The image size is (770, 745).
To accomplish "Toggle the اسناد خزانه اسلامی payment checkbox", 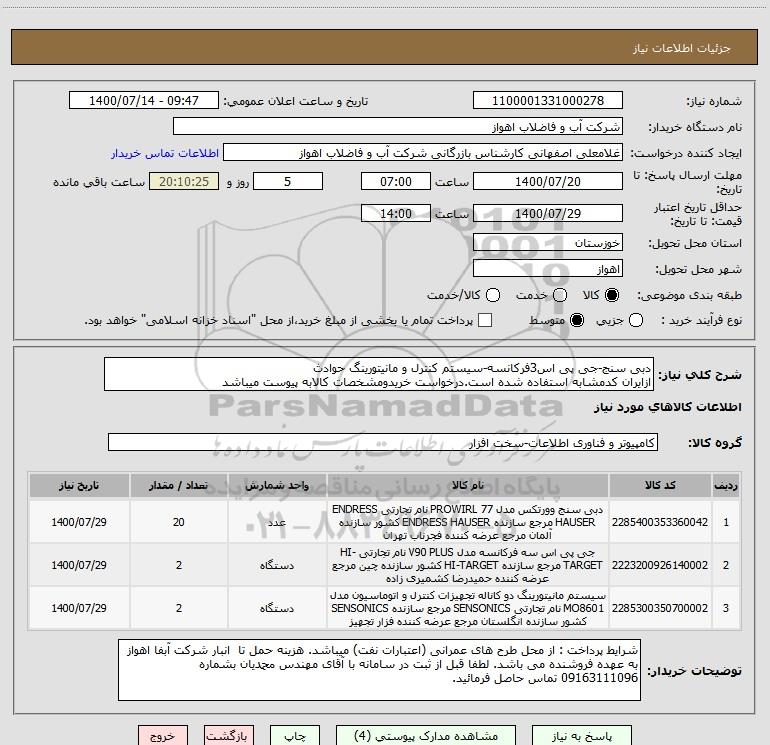I will [x=485, y=320].
